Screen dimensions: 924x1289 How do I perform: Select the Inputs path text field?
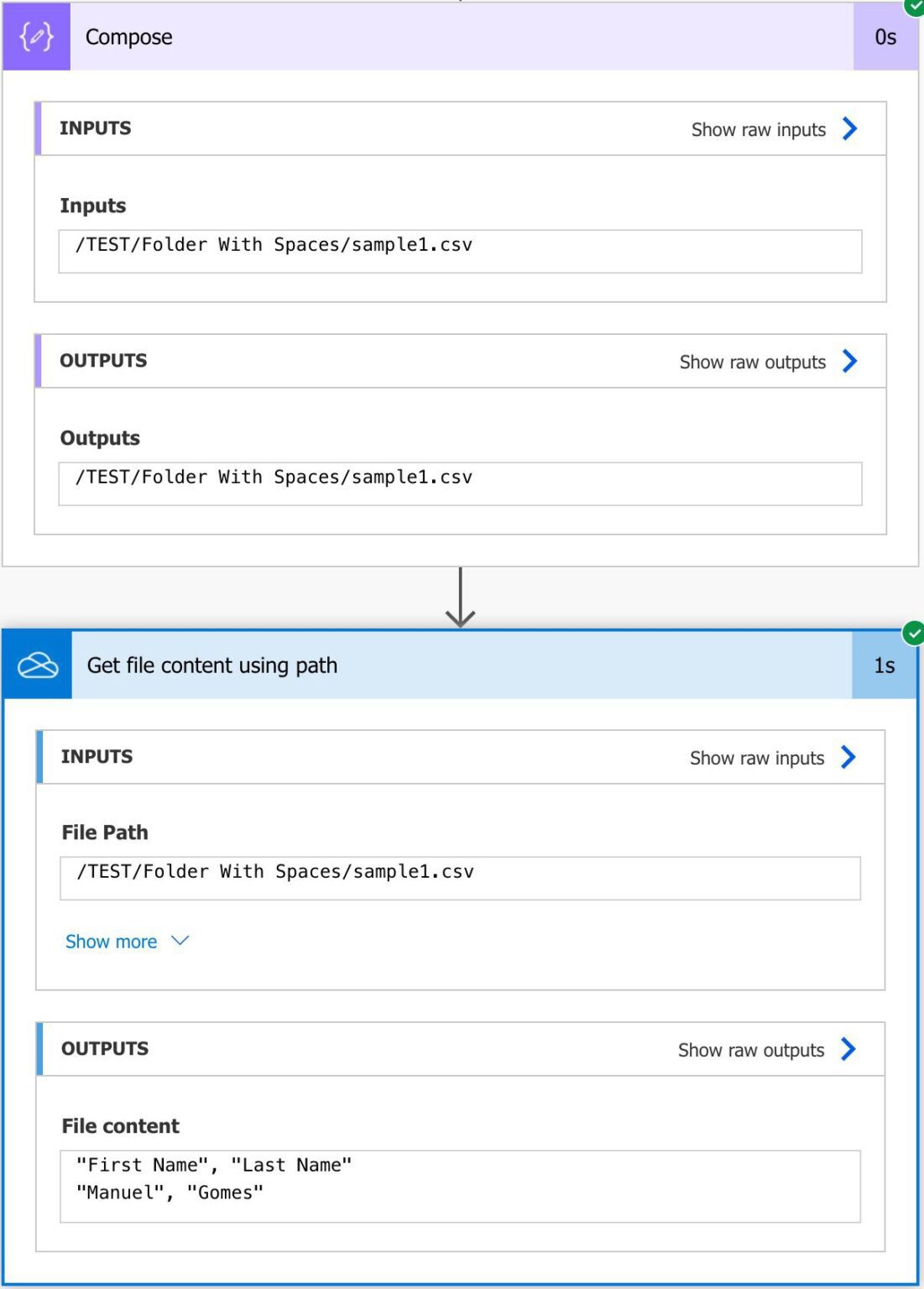click(x=460, y=248)
